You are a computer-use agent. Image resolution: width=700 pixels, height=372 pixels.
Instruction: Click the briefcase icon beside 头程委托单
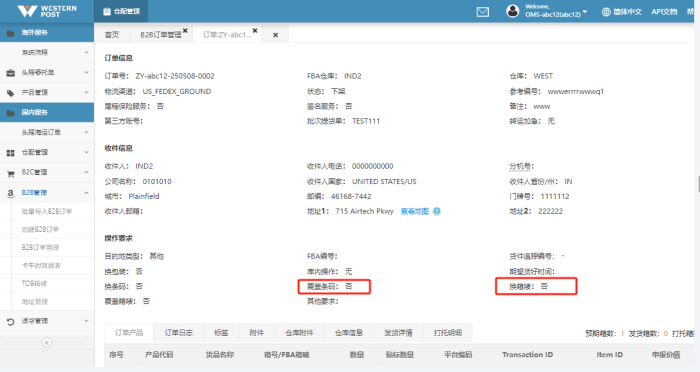pos(11,73)
